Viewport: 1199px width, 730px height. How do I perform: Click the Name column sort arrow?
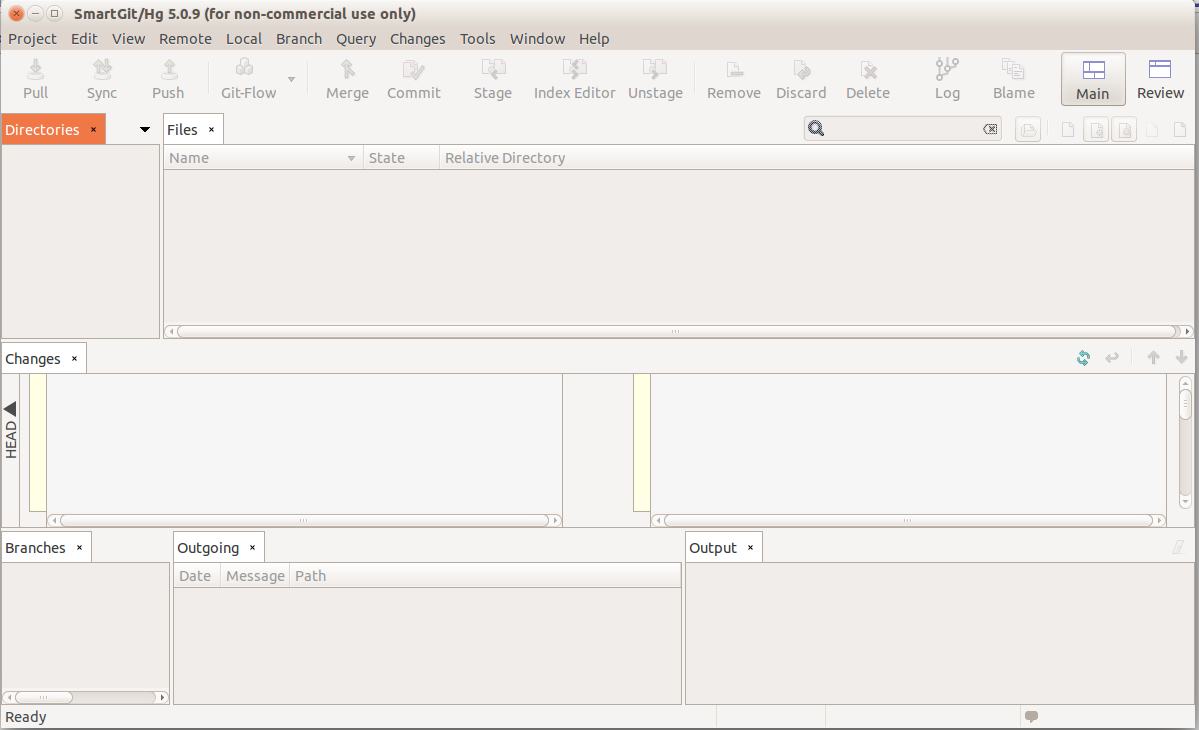(351, 158)
